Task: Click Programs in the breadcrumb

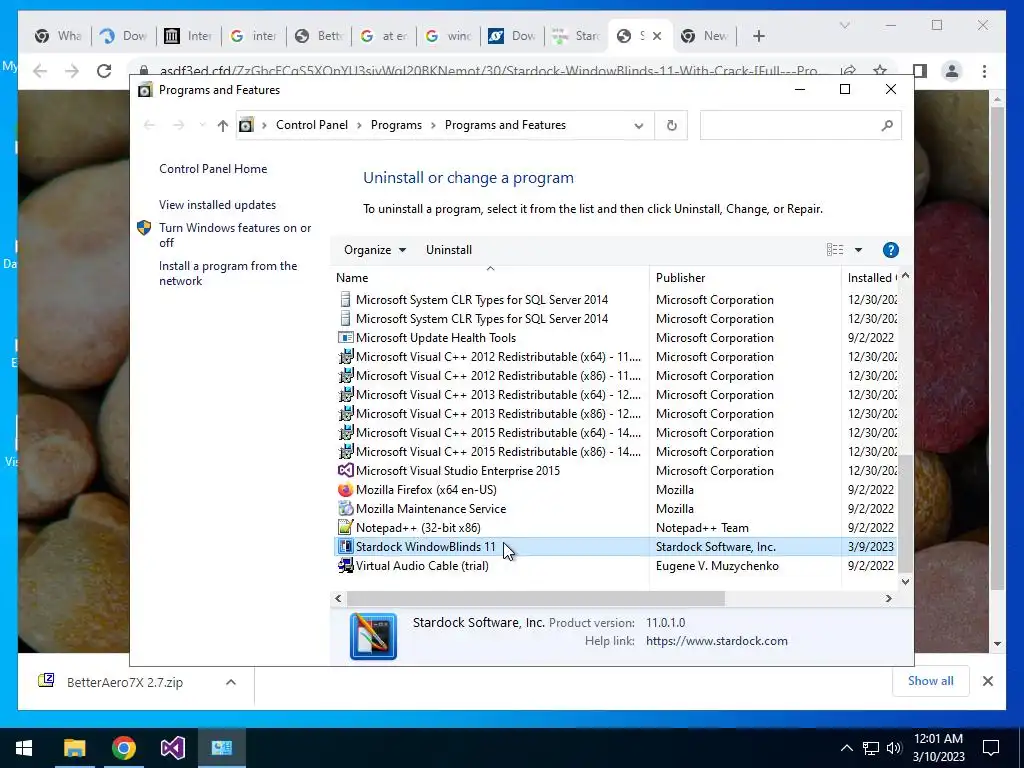Action: point(396,125)
